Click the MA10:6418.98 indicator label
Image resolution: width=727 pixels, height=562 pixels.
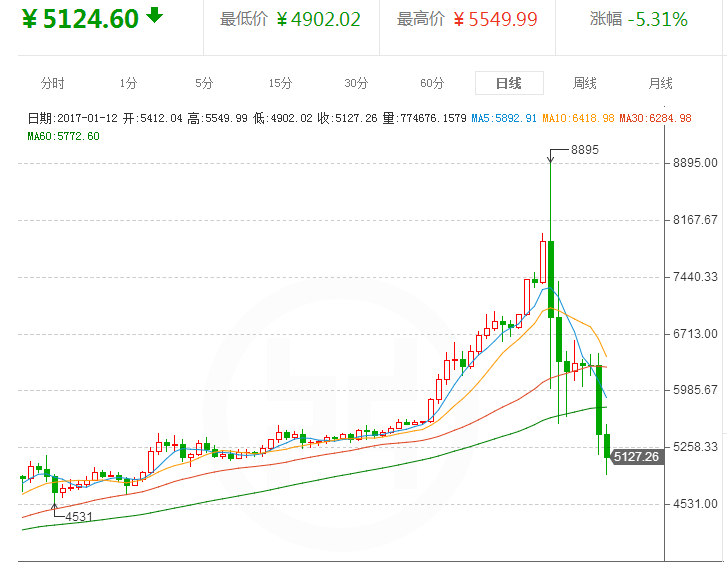point(578,118)
